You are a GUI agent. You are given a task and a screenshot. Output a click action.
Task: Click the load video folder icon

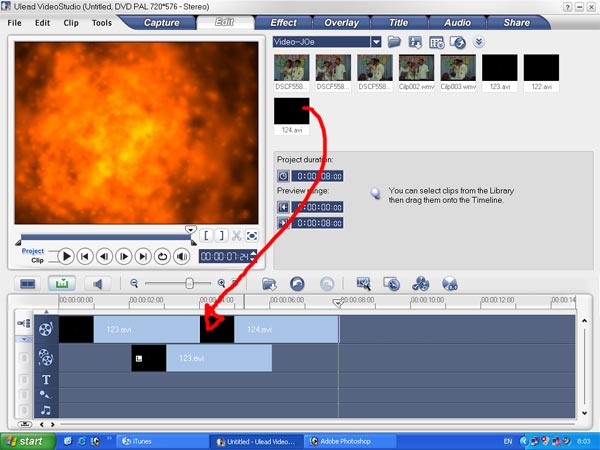pos(394,42)
